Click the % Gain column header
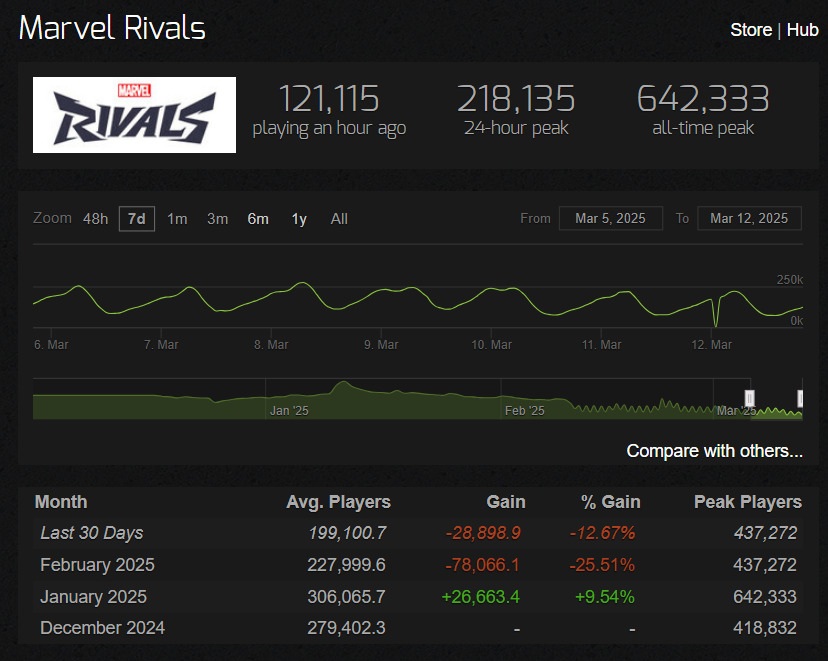This screenshot has width=828, height=661. click(611, 502)
